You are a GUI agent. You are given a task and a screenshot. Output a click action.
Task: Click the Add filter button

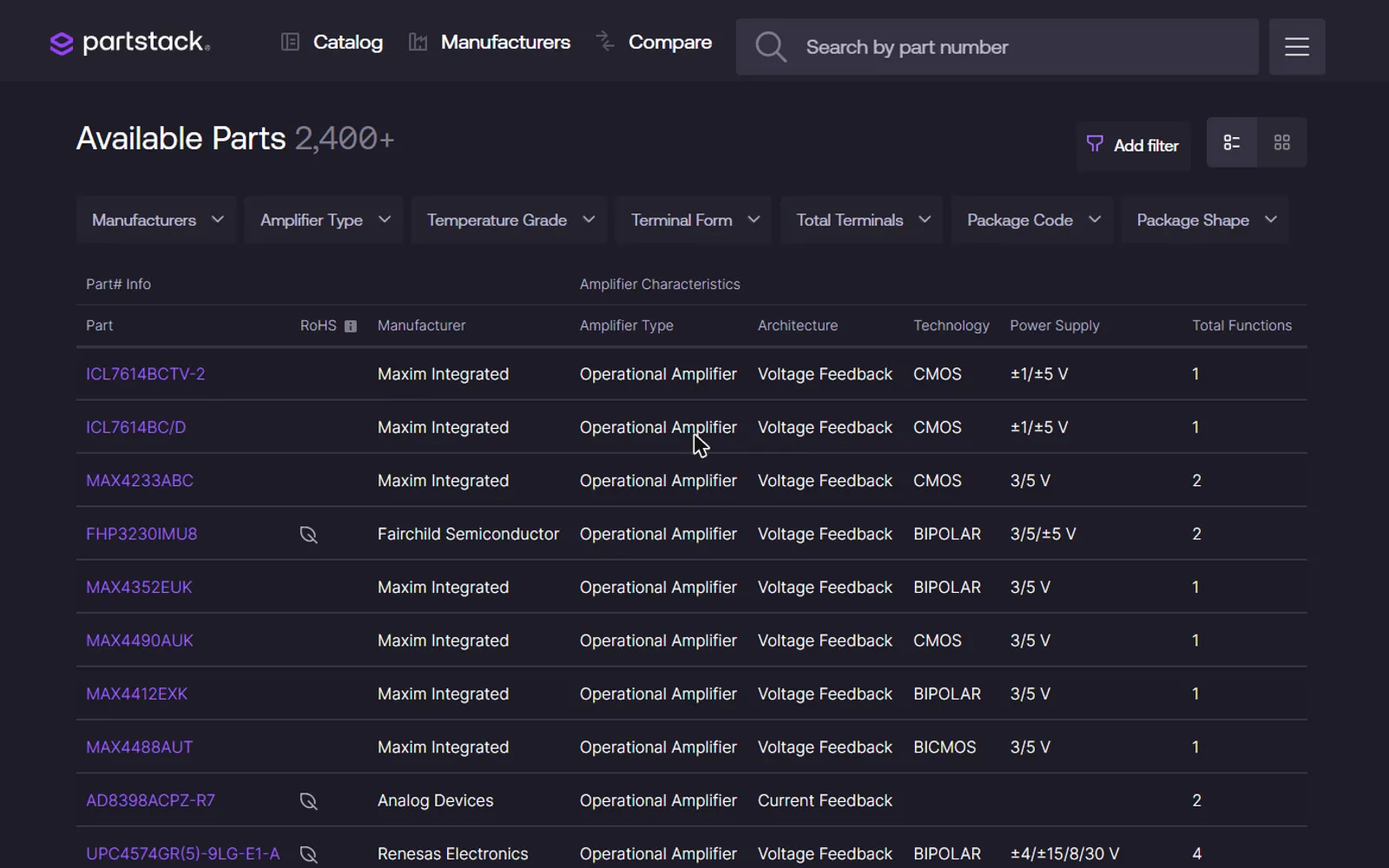pos(1133,146)
